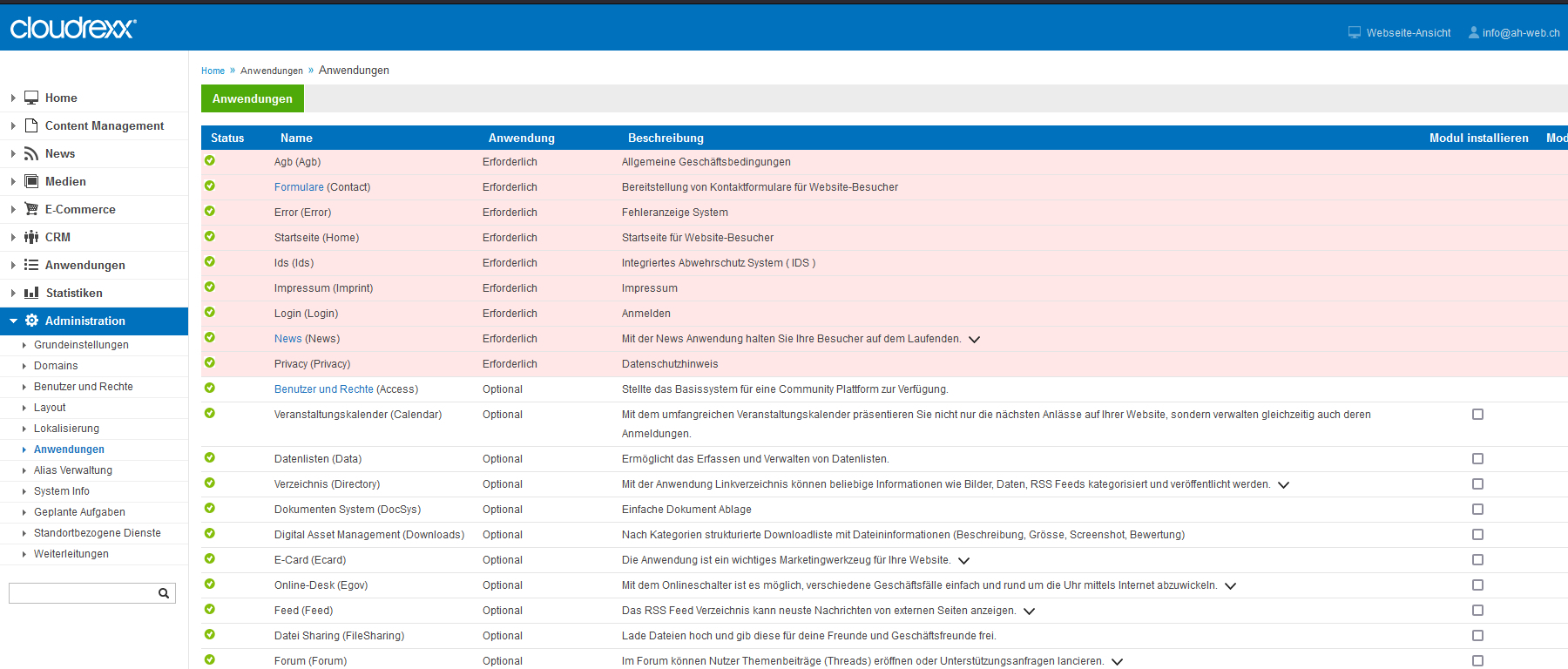Click the E-Commerce shopping cart icon

31,209
